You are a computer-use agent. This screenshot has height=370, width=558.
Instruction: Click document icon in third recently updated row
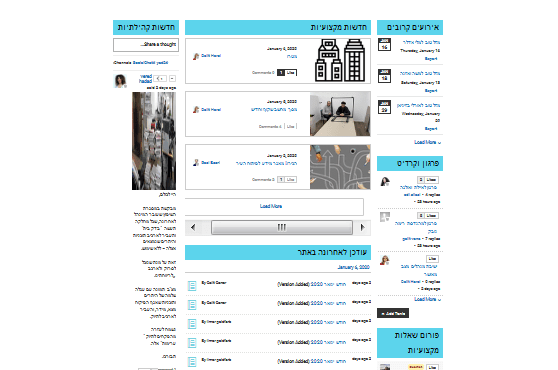click(x=192, y=324)
